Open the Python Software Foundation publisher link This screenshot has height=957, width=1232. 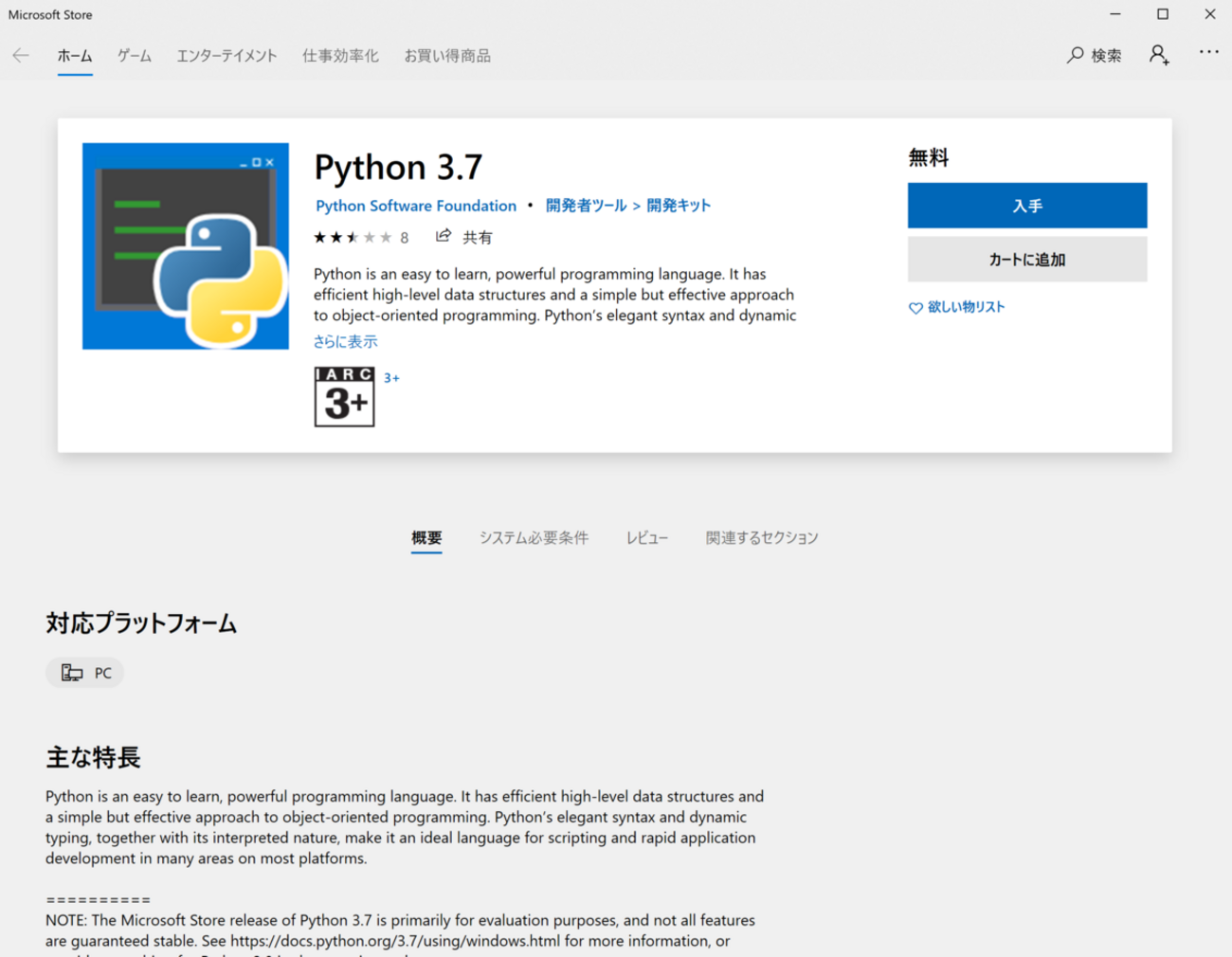pos(416,206)
